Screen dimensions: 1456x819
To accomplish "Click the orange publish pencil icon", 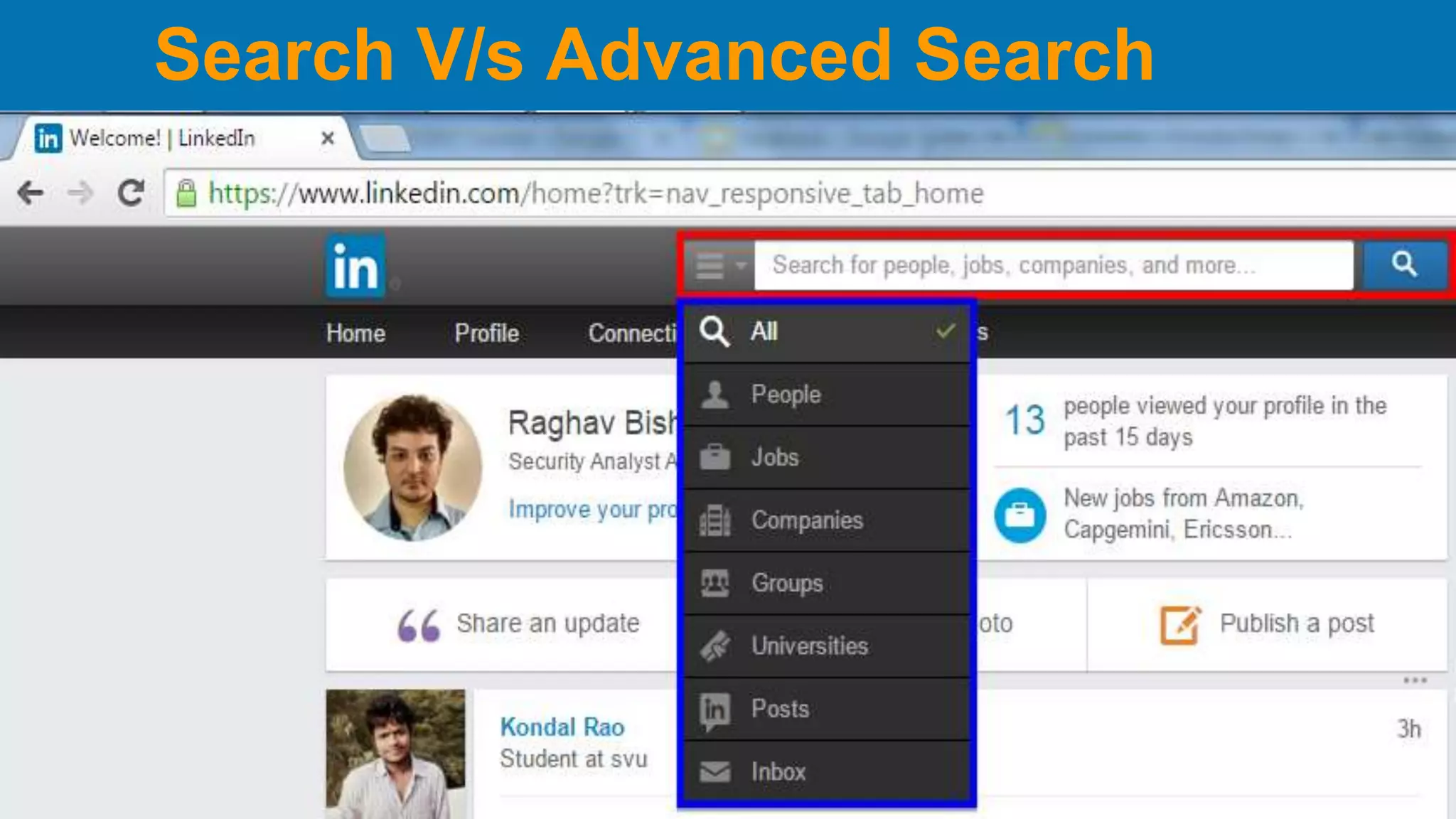I will coord(1181,625).
